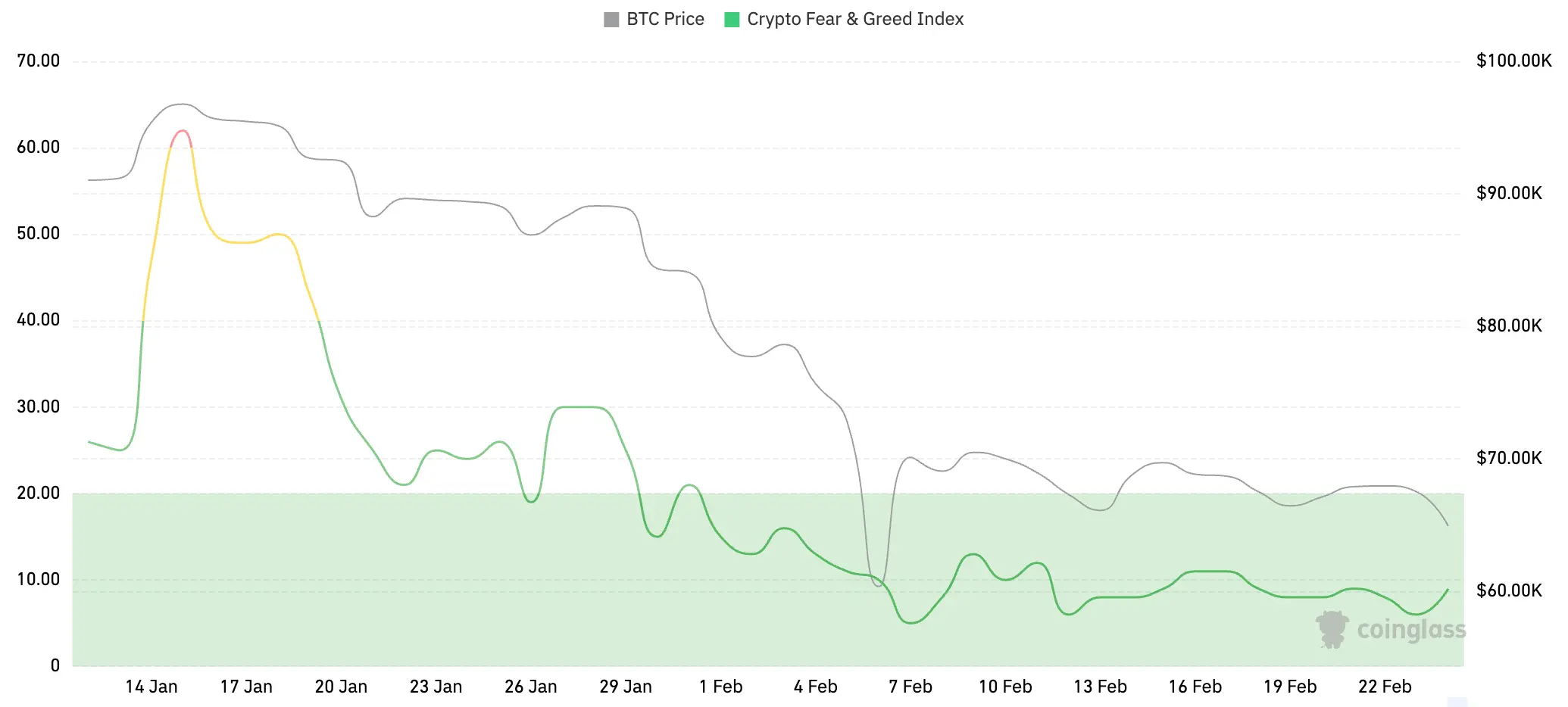Screen dimensions: 1568x707
Task: Click the coinglass watermark text
Action: pos(1410,630)
